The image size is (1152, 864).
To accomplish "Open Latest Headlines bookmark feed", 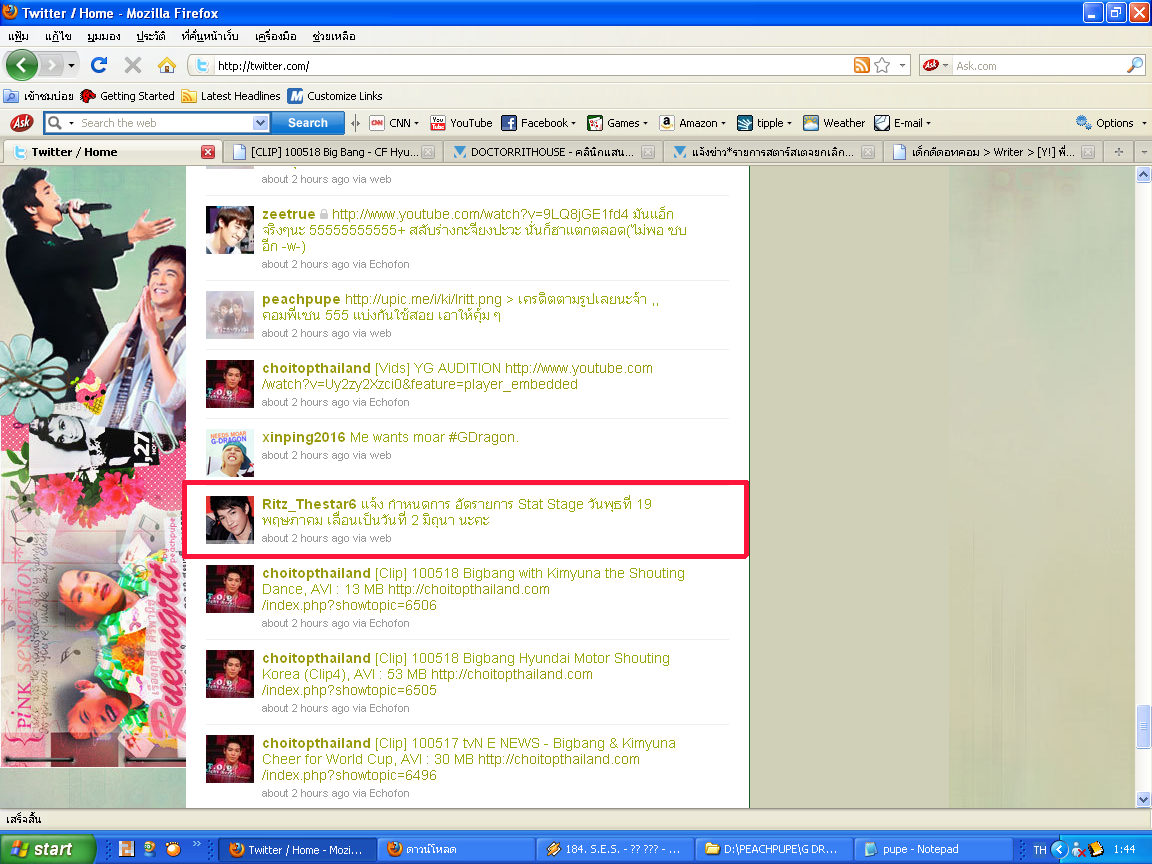I will (x=231, y=96).
